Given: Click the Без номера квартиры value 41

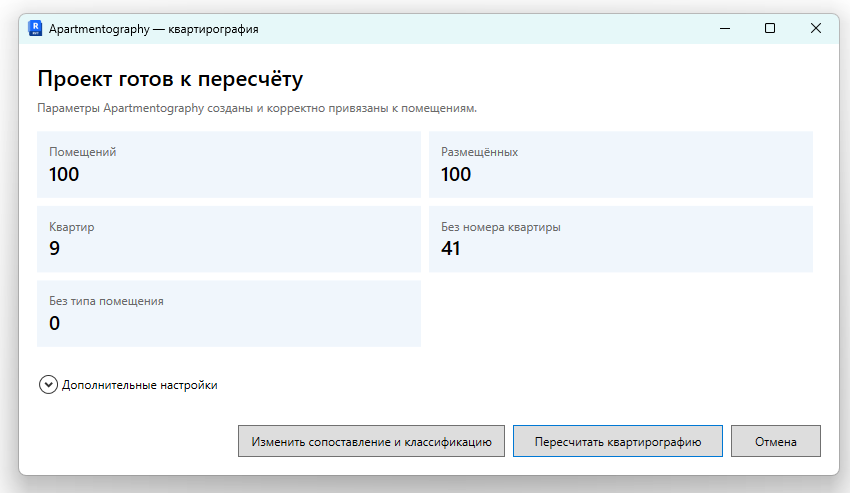Looking at the screenshot, I should point(450,248).
